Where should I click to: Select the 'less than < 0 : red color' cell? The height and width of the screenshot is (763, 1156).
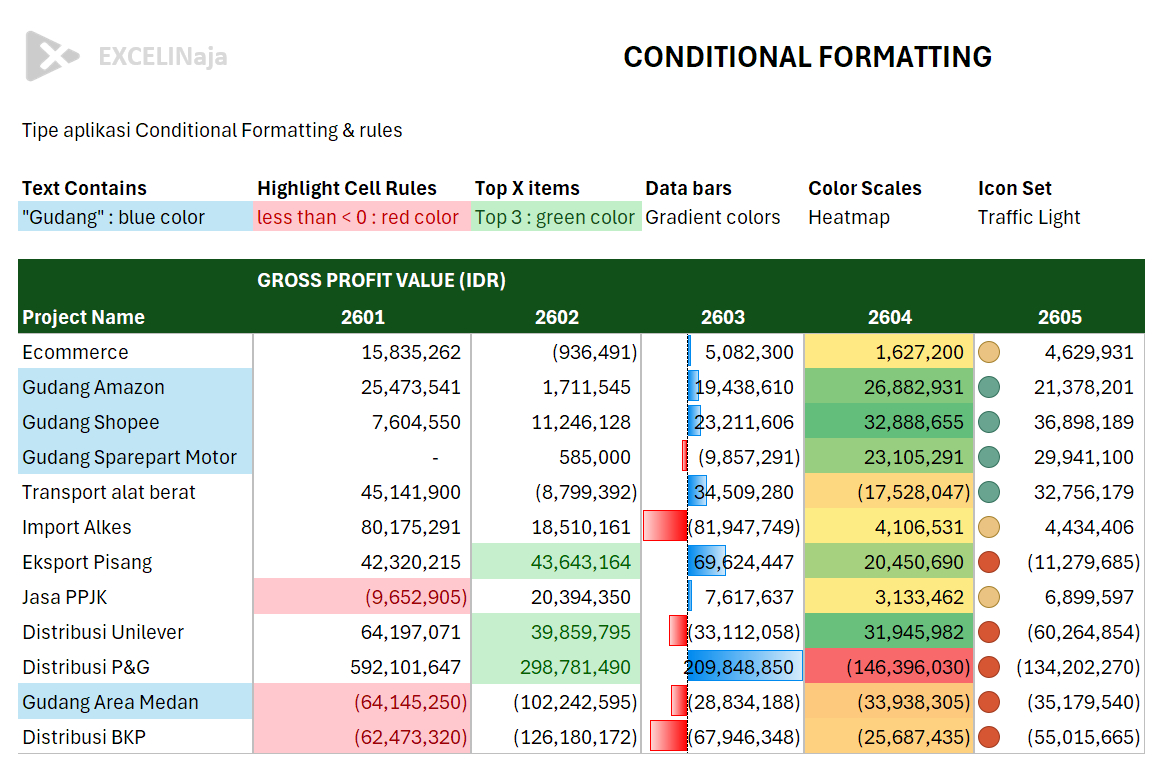point(362,217)
